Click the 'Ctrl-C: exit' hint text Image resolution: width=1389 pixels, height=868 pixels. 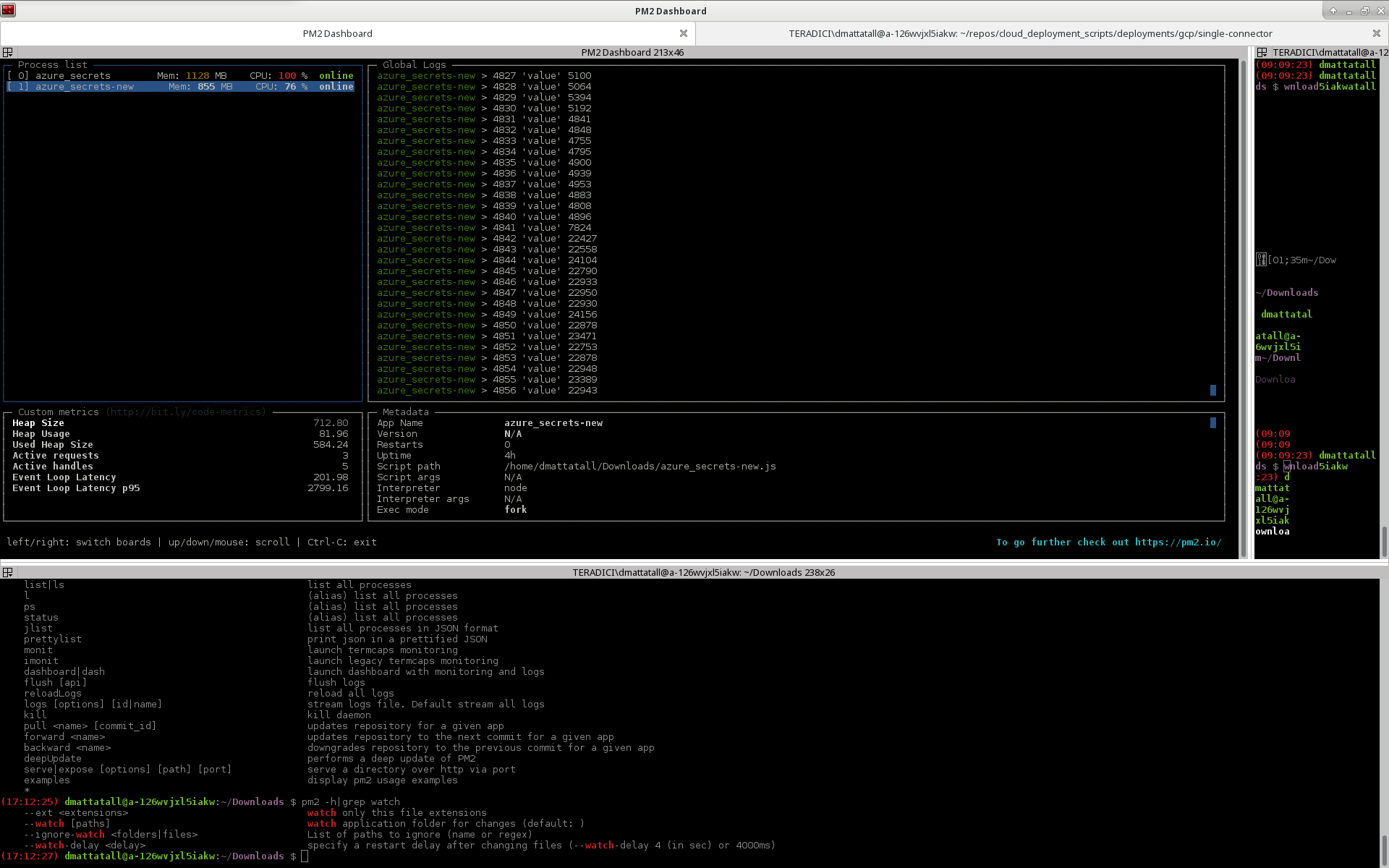341,542
